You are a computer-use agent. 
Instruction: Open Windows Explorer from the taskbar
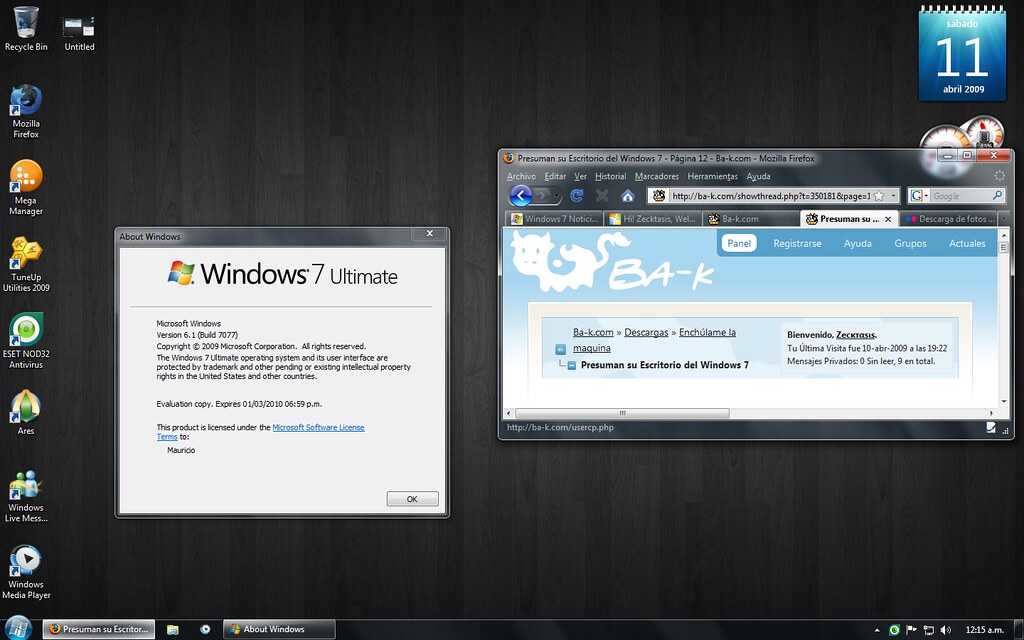pyautogui.click(x=172, y=630)
